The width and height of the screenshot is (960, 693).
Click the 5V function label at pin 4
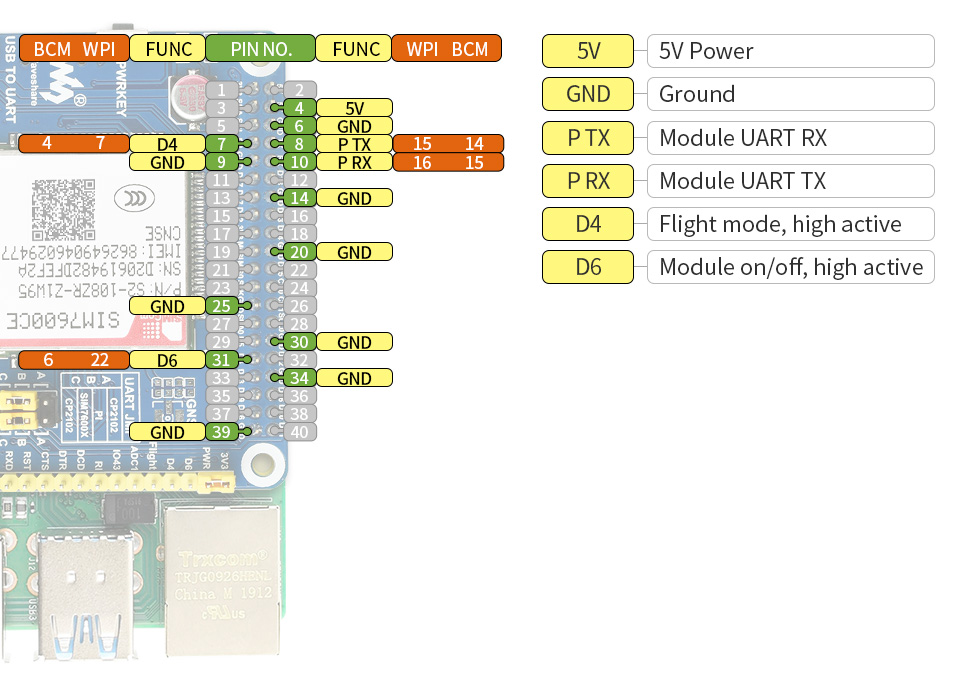[x=354, y=108]
